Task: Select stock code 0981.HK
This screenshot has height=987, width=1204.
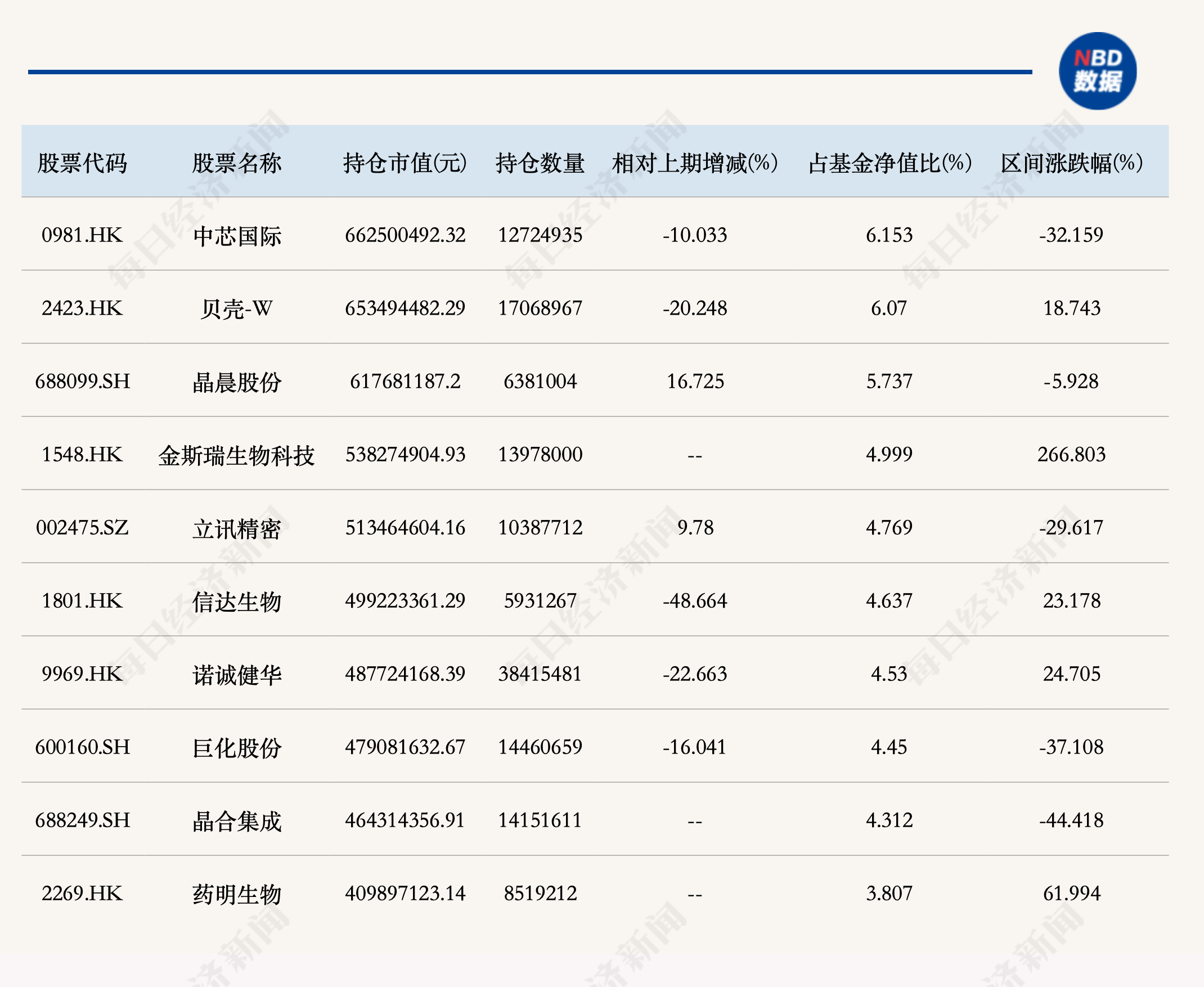Action: 83,235
